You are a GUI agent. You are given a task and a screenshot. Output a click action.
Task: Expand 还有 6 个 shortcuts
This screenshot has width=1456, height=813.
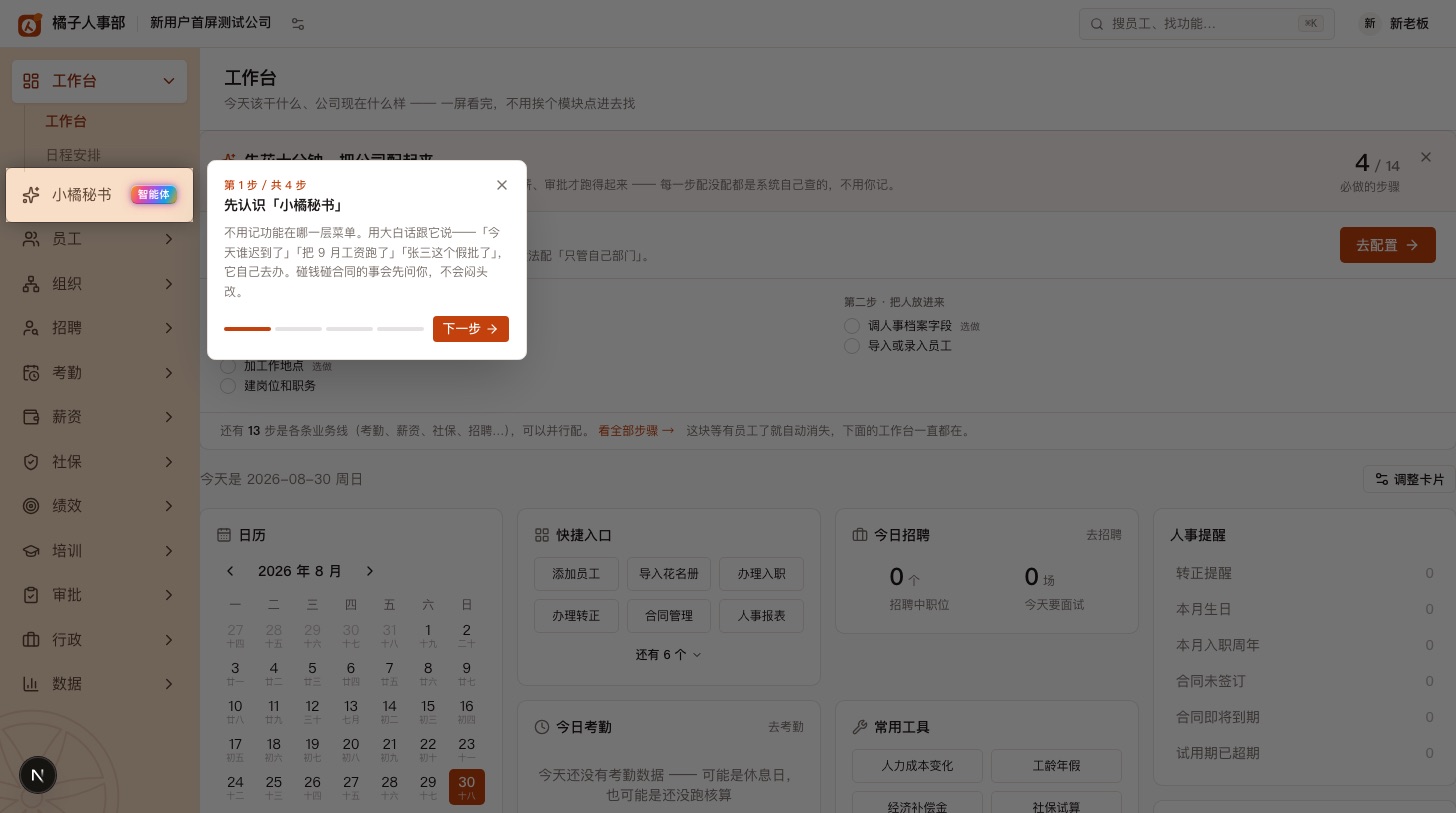point(668,655)
